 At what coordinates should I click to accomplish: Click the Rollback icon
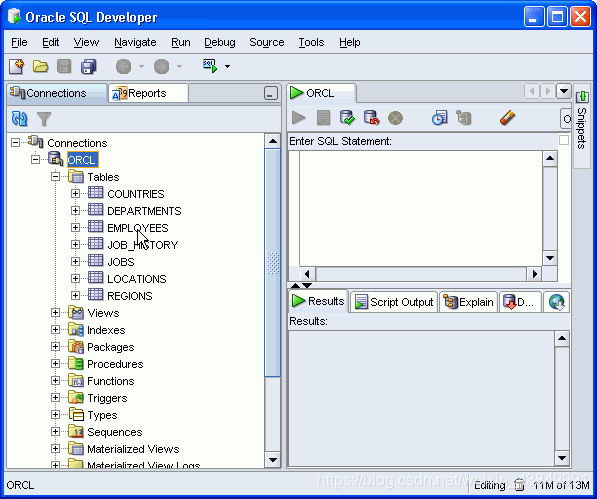(371, 118)
